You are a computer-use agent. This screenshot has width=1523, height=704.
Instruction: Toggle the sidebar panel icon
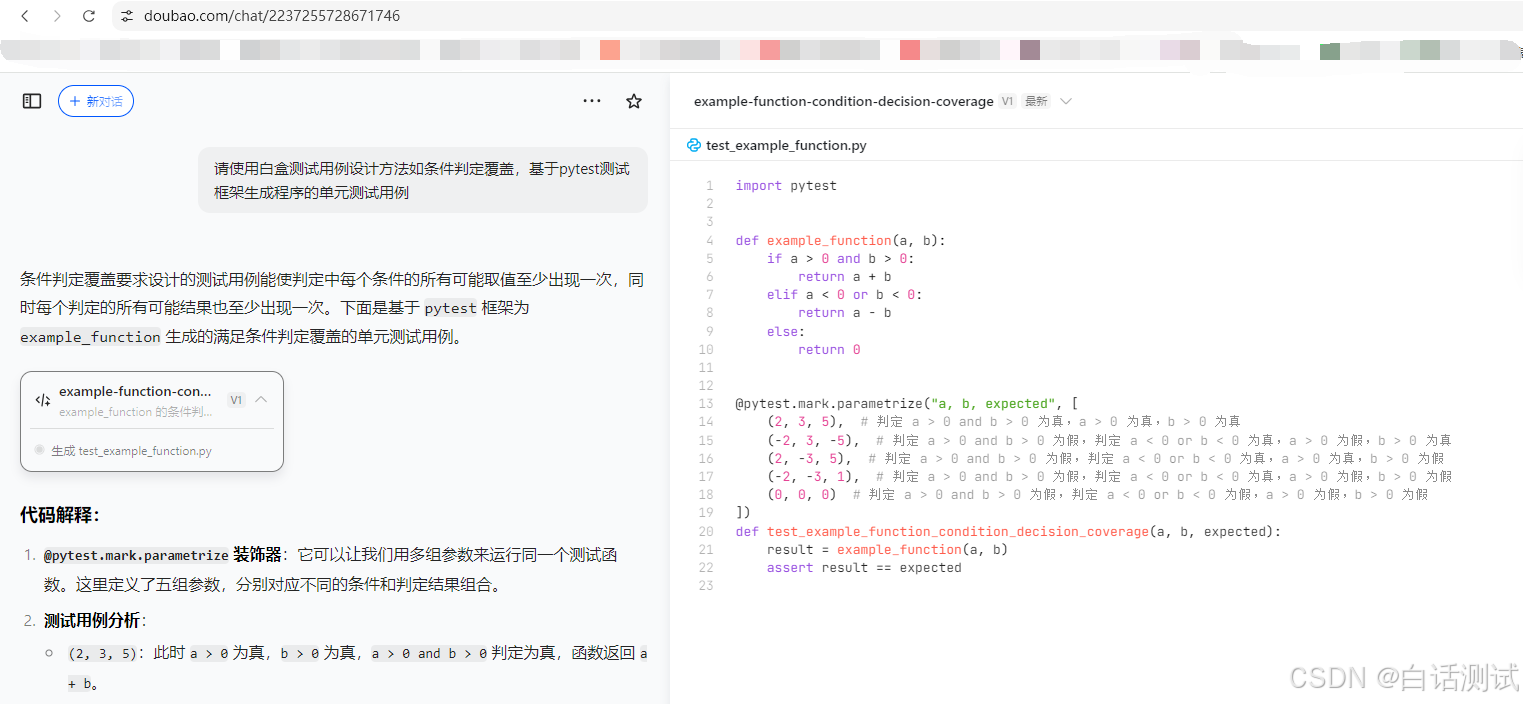(x=32, y=101)
